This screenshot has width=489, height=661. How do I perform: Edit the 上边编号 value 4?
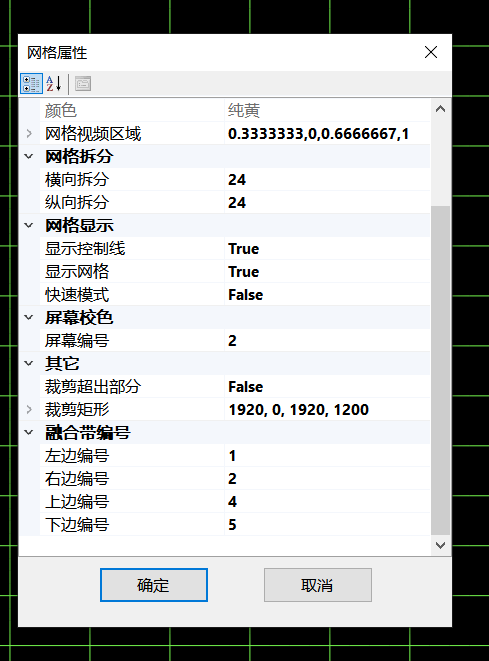(x=327, y=501)
